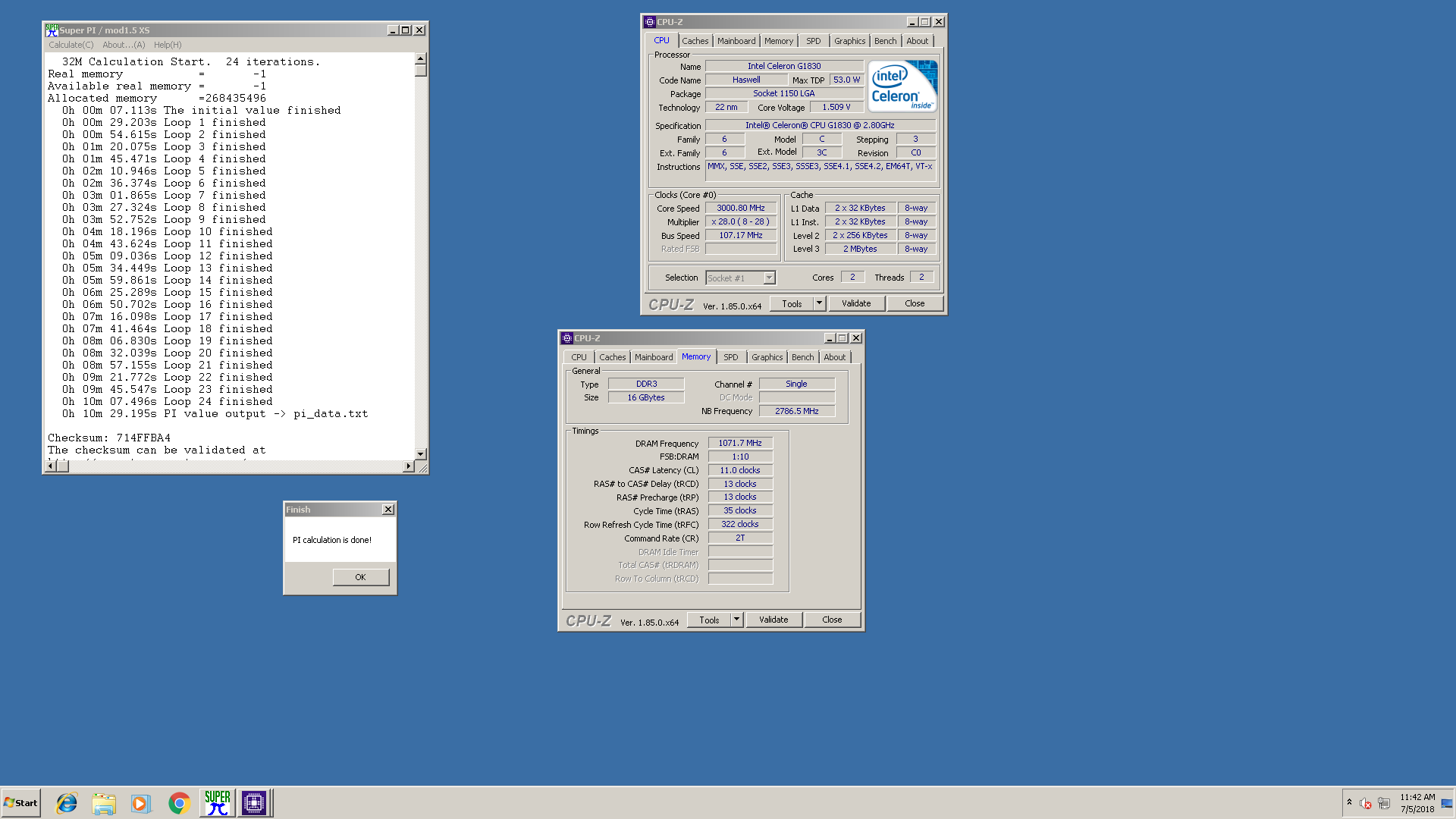Image resolution: width=1456 pixels, height=819 pixels.
Task: Click the Core Speed value 3000.80 MHz
Action: pyautogui.click(x=741, y=208)
